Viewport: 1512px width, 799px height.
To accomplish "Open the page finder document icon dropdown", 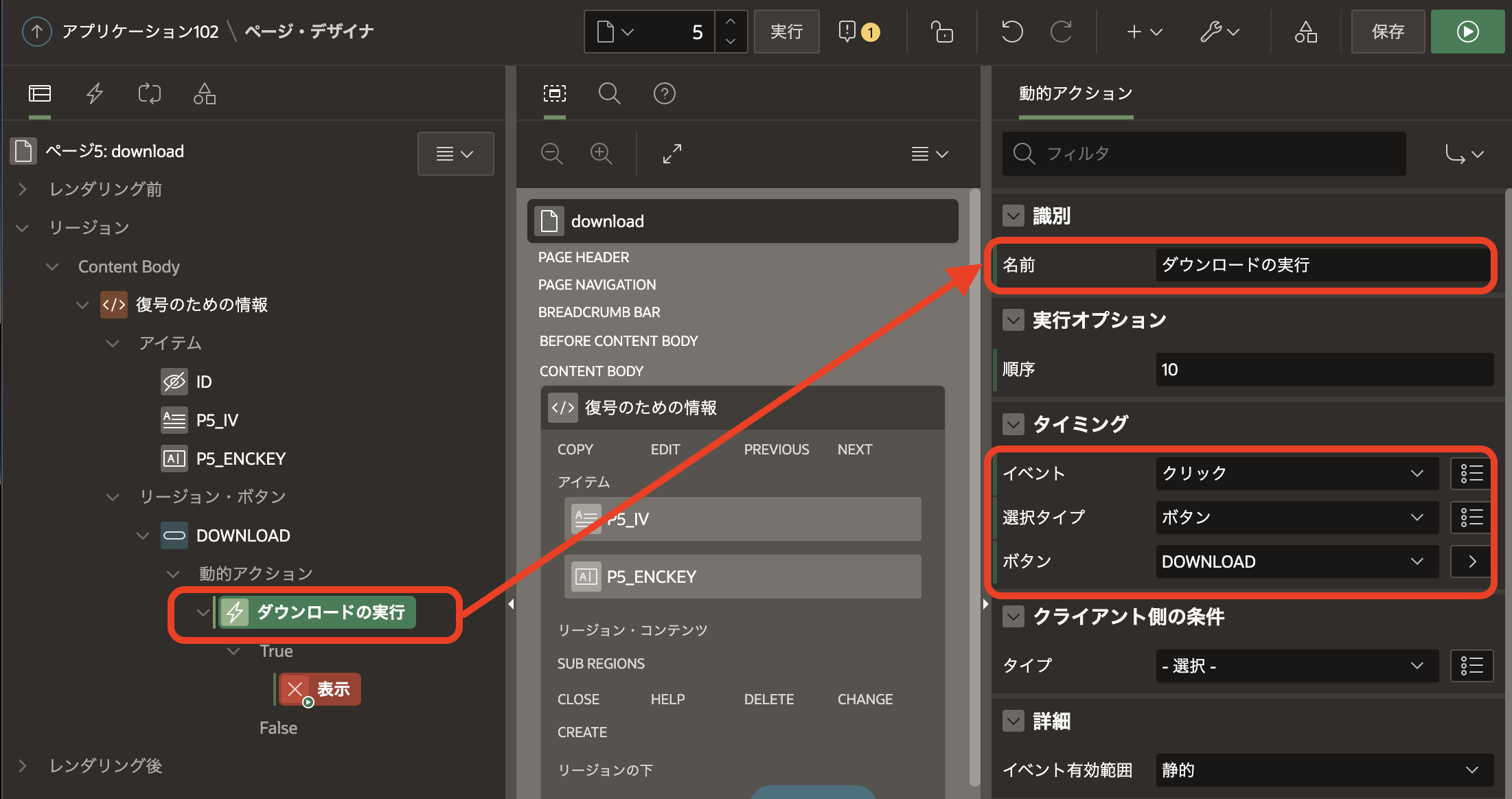I will (615, 32).
